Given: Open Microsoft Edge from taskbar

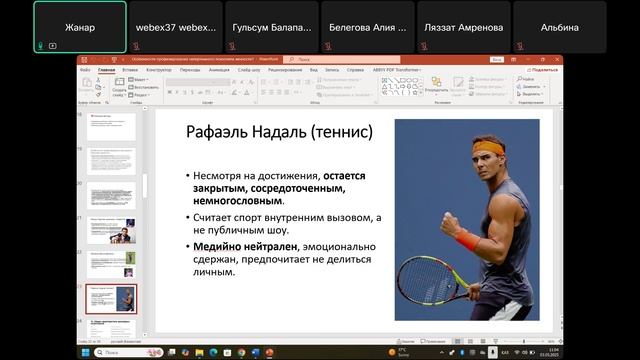Looking at the screenshot, I should 213,352.
